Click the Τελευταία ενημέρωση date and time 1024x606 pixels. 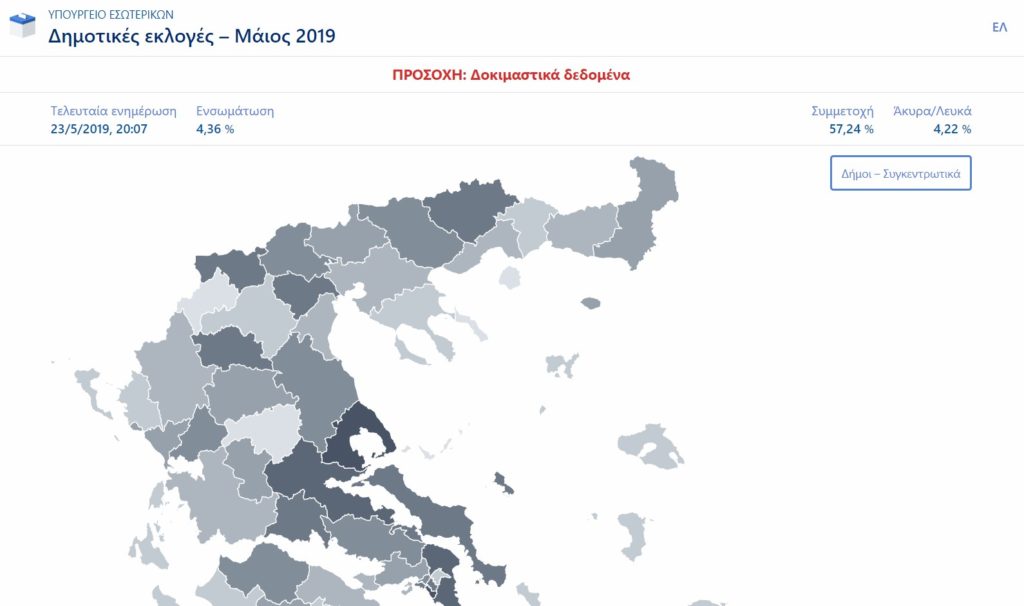coord(114,120)
